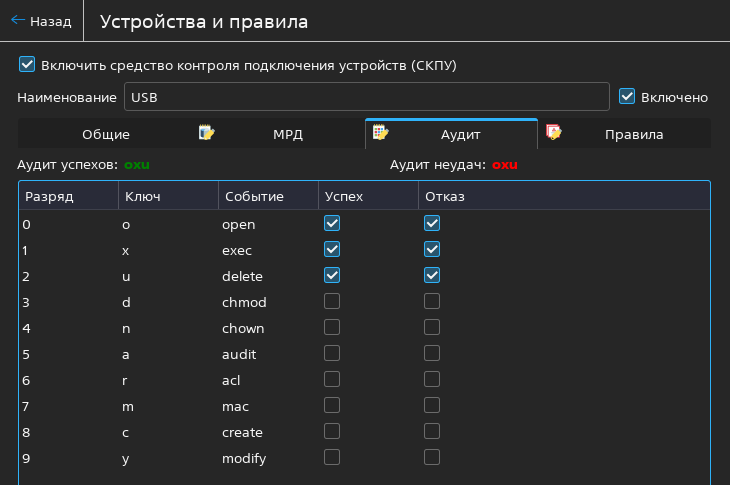Click the notepad icon on МРД tab
730x485 pixels.
207,133
